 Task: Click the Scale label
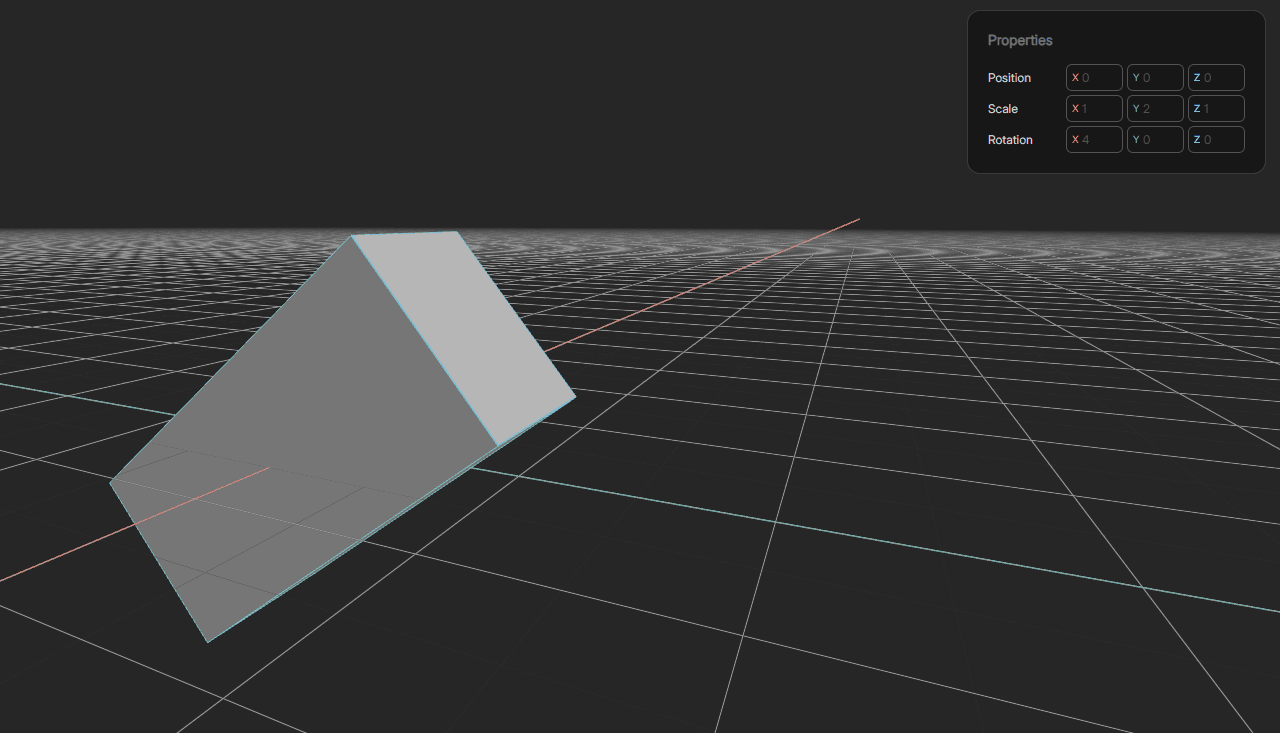[1002, 109]
